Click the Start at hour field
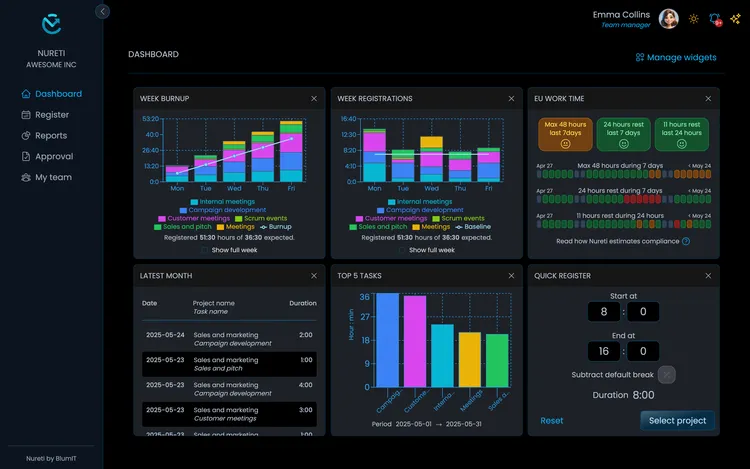The height and width of the screenshot is (469, 750). click(x=604, y=312)
